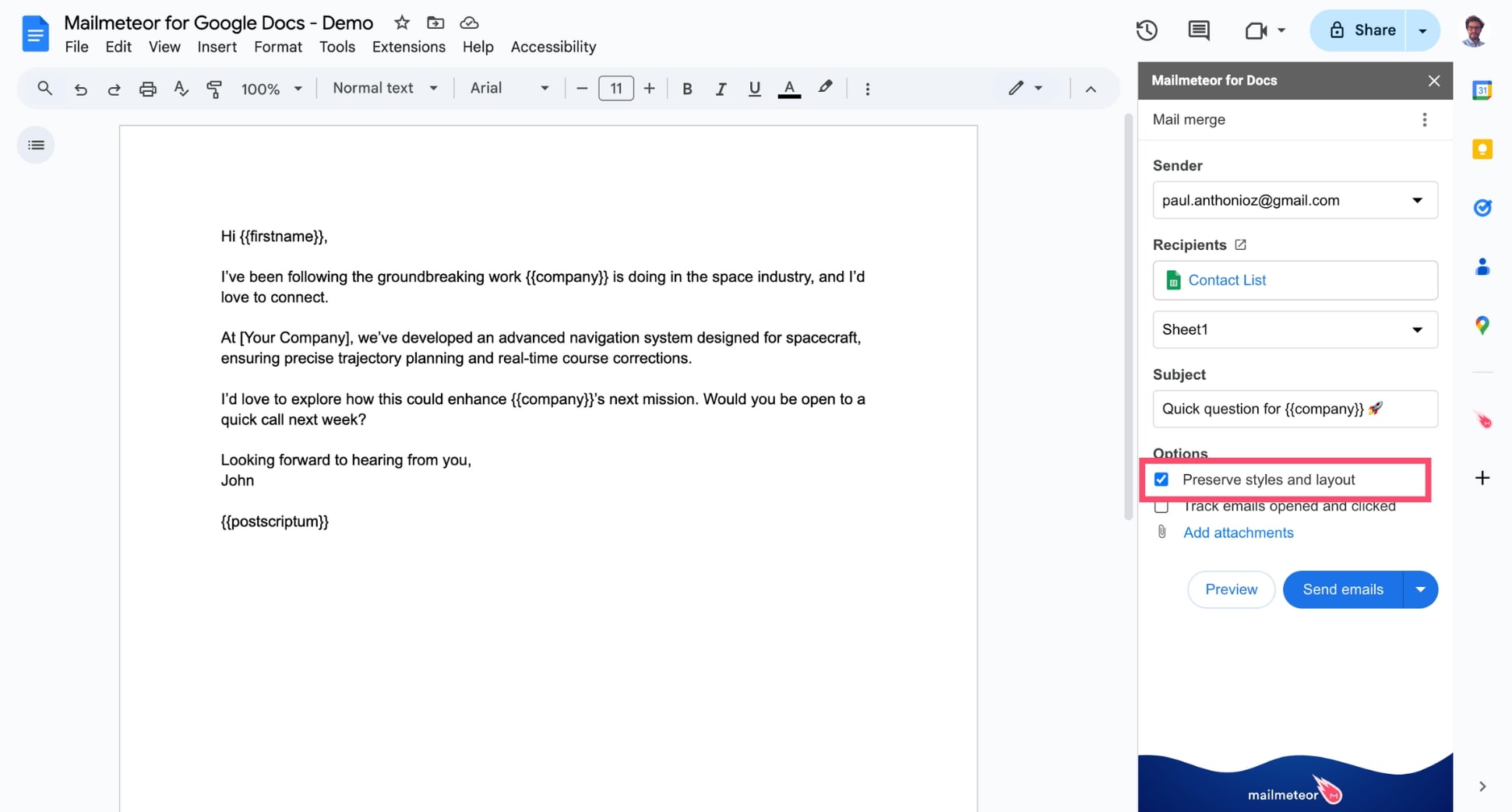
Task: Decrease the font size
Action: [582, 89]
